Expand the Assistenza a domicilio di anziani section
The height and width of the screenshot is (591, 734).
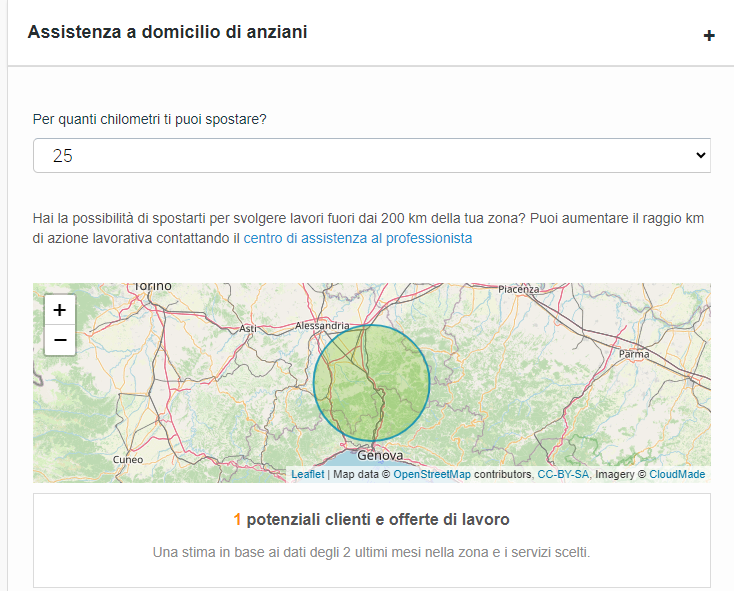tap(709, 36)
